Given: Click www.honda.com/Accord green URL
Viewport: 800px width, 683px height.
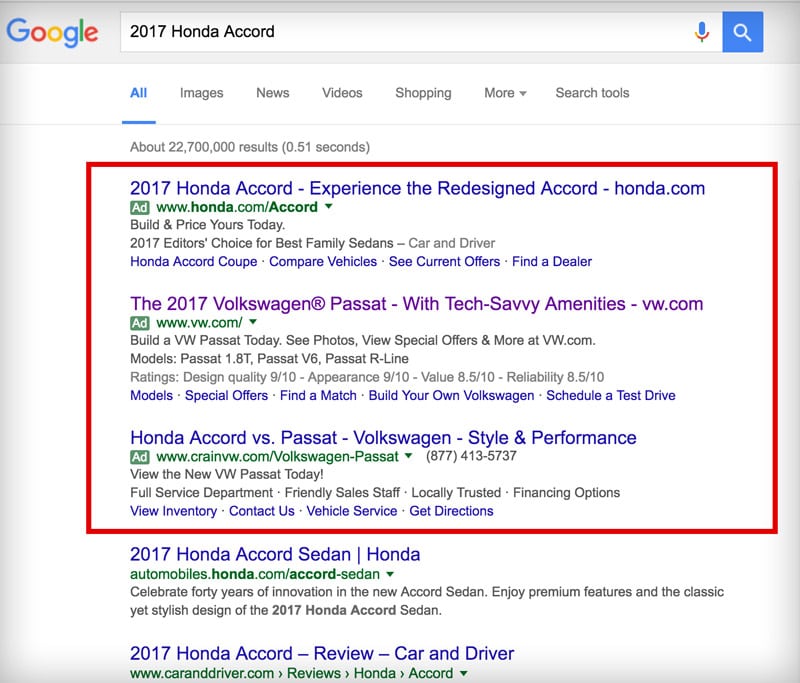Looking at the screenshot, I should pyautogui.click(x=237, y=207).
